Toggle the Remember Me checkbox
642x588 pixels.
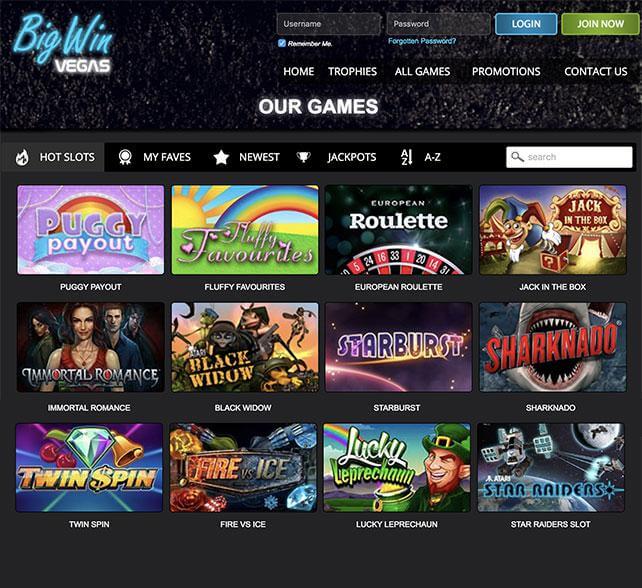pos(282,43)
